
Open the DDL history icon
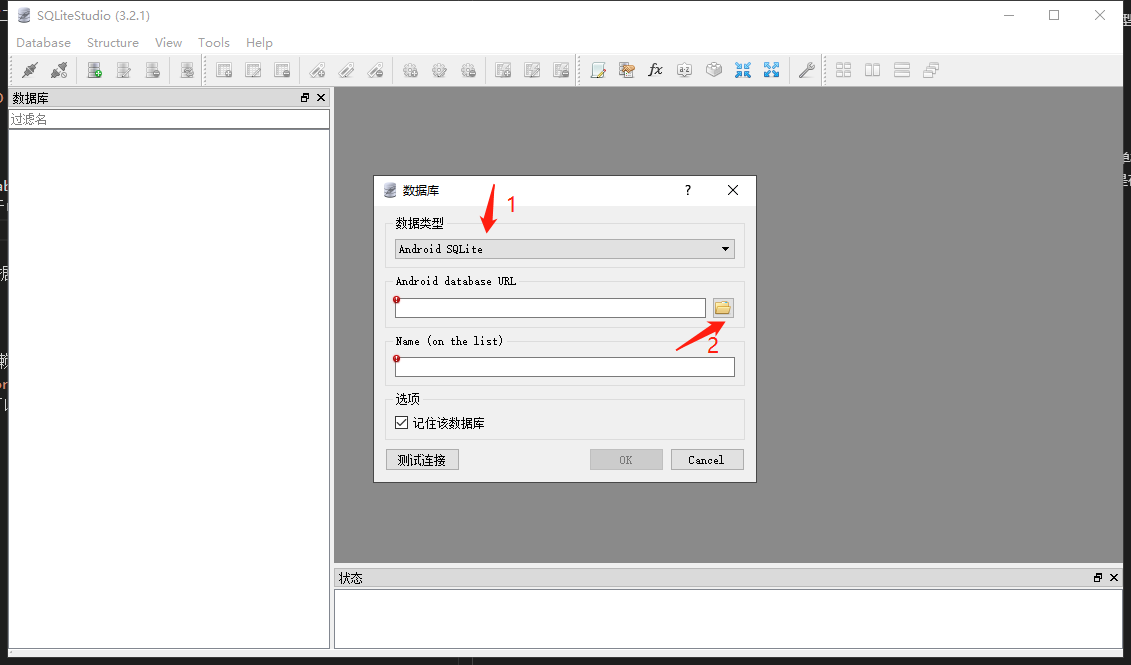pyautogui.click(x=627, y=70)
